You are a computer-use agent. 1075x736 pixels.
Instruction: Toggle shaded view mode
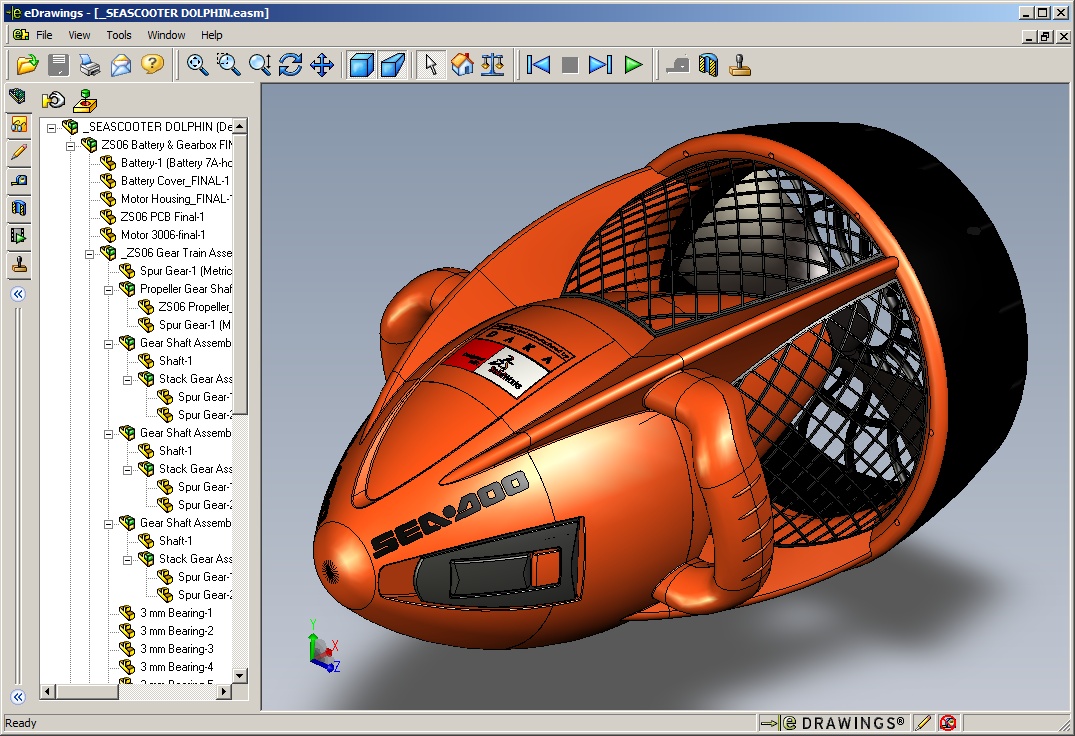[x=361, y=65]
